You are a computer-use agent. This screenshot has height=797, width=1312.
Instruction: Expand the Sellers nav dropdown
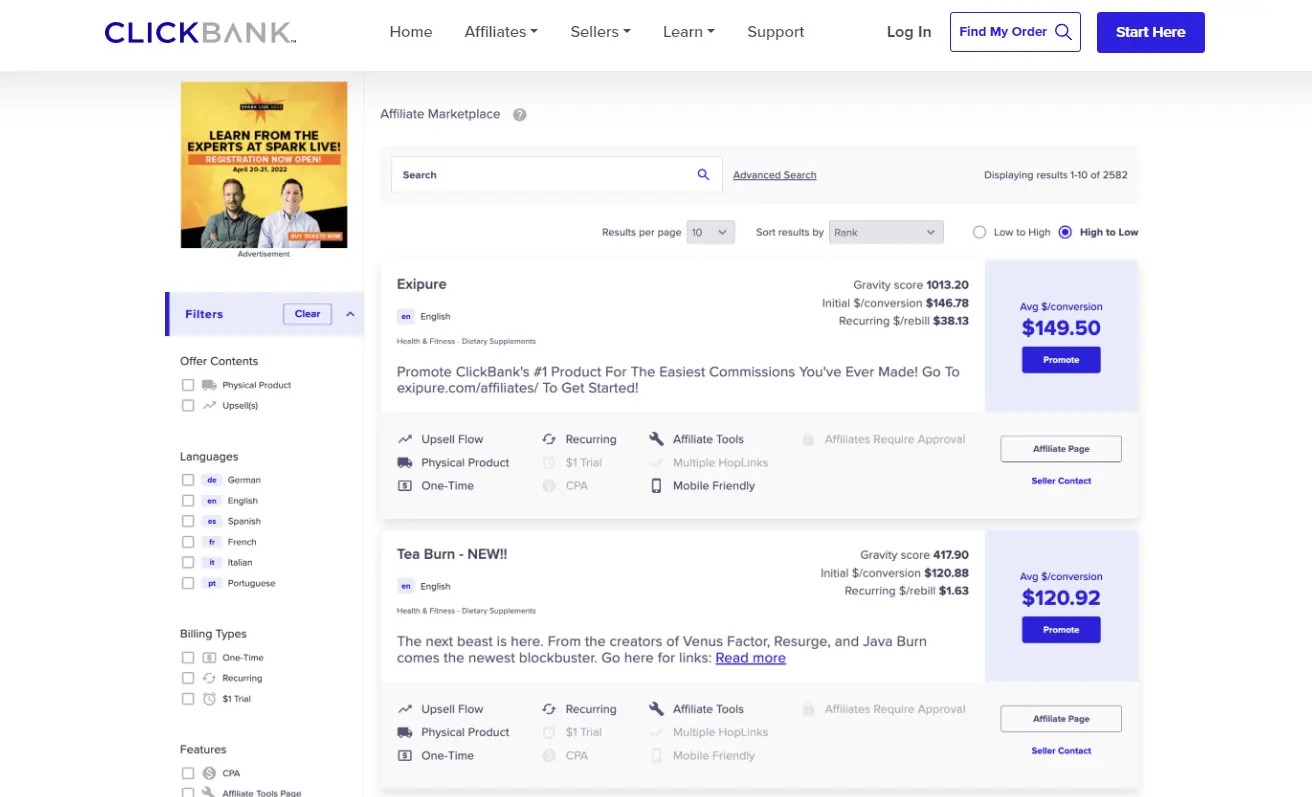[600, 32]
